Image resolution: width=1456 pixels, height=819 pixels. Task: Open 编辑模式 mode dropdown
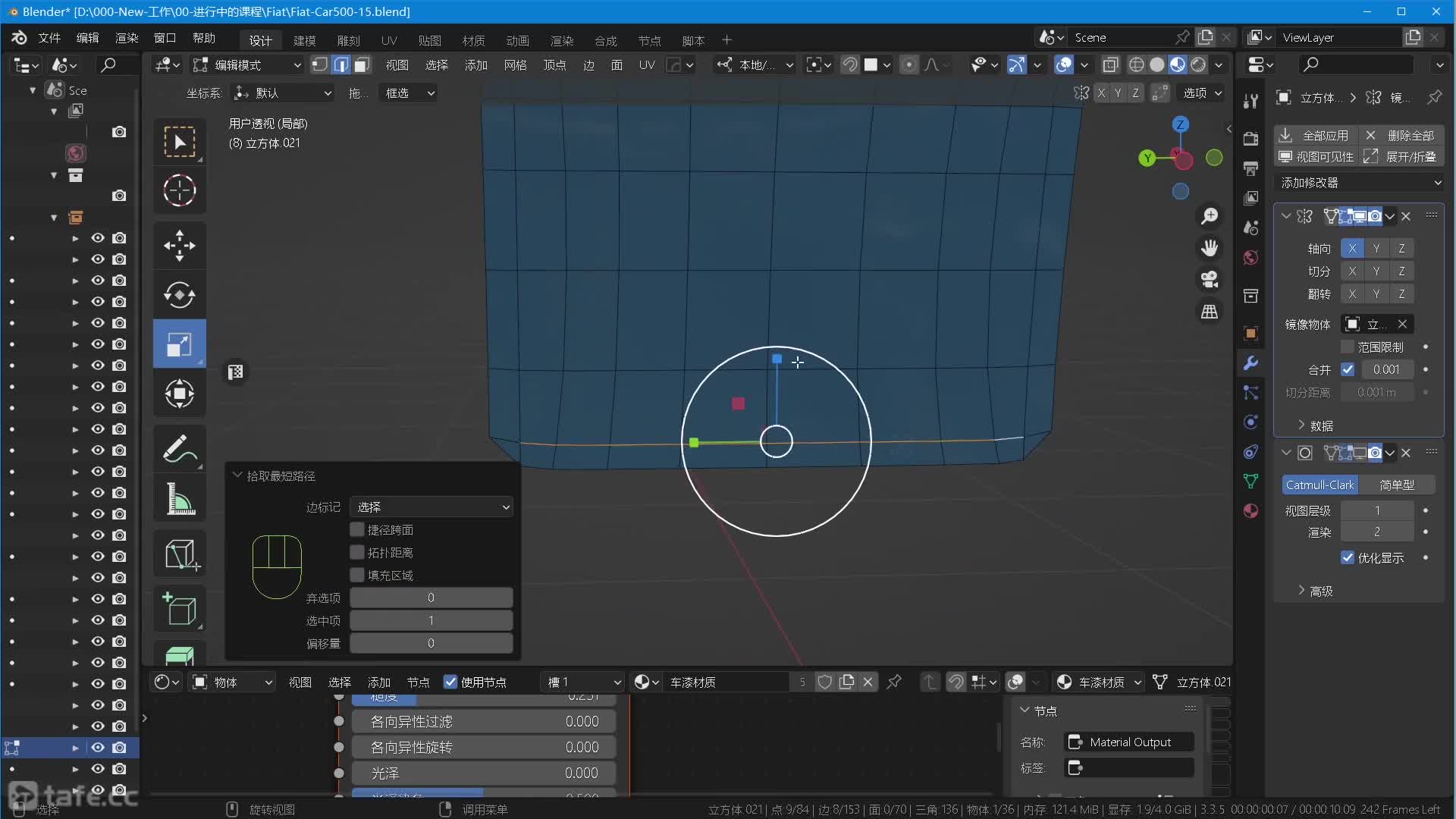point(247,65)
